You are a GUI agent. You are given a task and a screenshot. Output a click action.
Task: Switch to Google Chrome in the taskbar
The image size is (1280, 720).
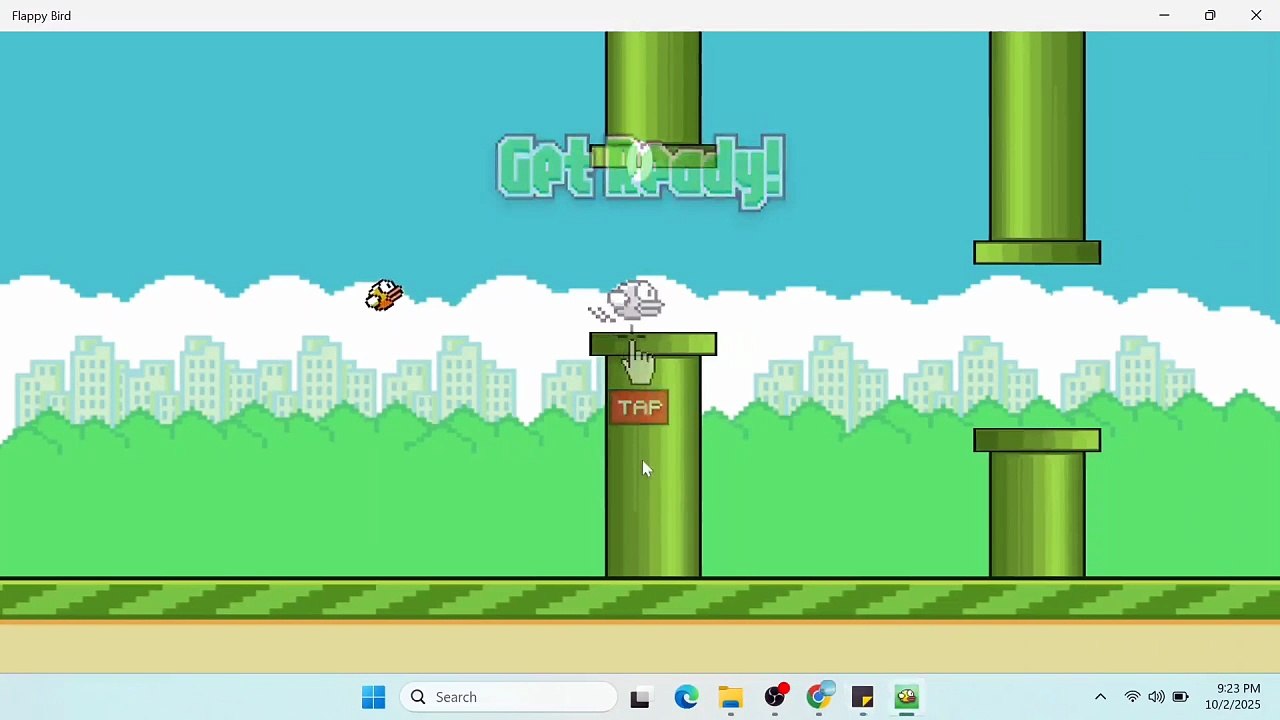click(819, 697)
